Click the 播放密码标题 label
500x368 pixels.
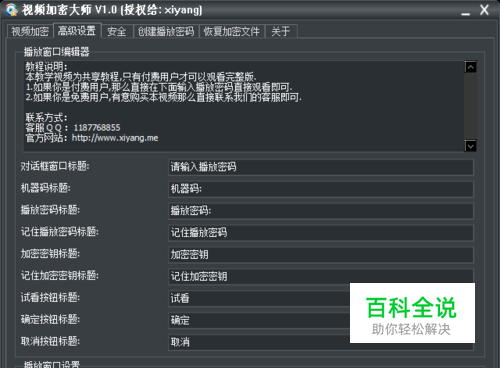(50, 210)
